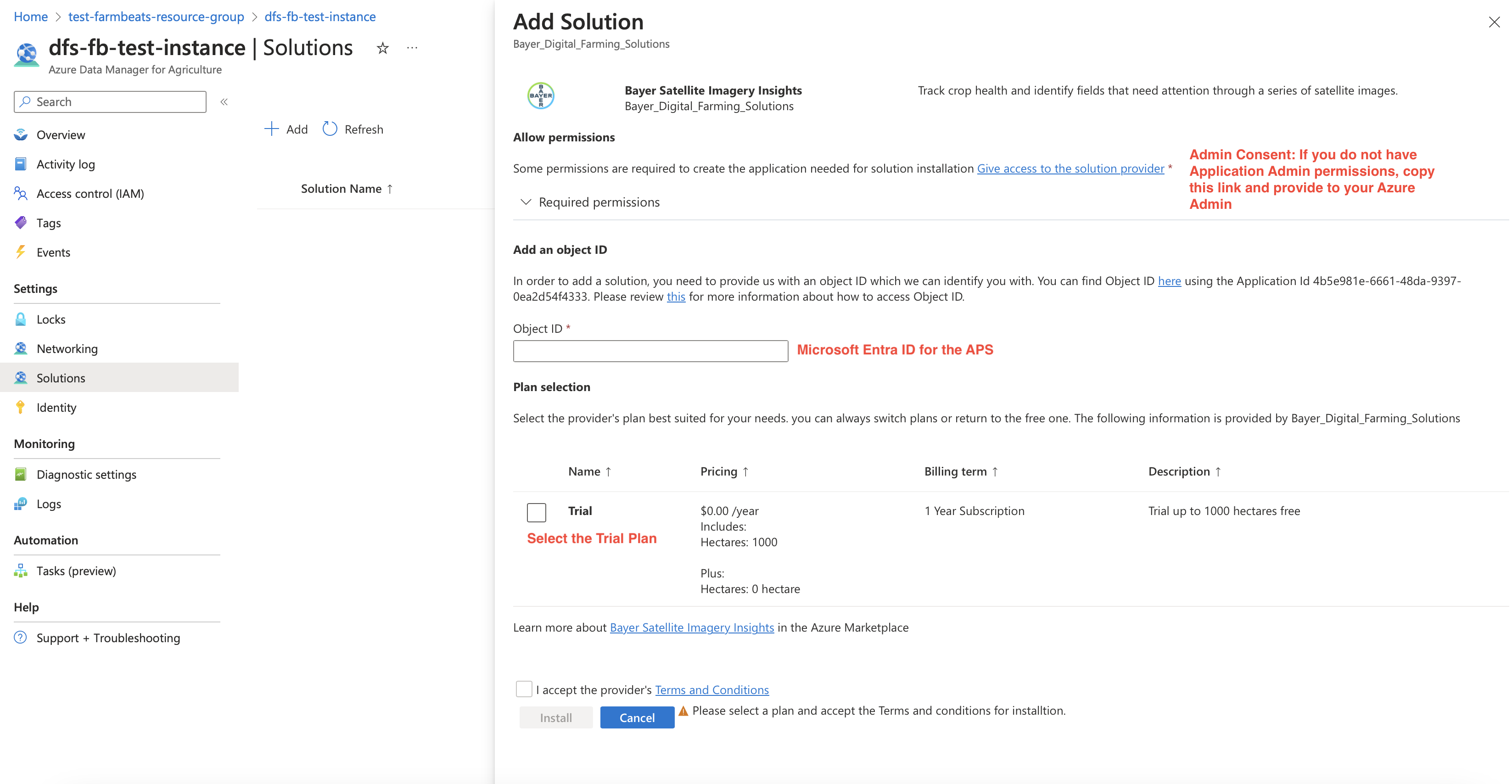Select the Solutions menu item
This screenshot has width=1512, height=784.
click(119, 378)
